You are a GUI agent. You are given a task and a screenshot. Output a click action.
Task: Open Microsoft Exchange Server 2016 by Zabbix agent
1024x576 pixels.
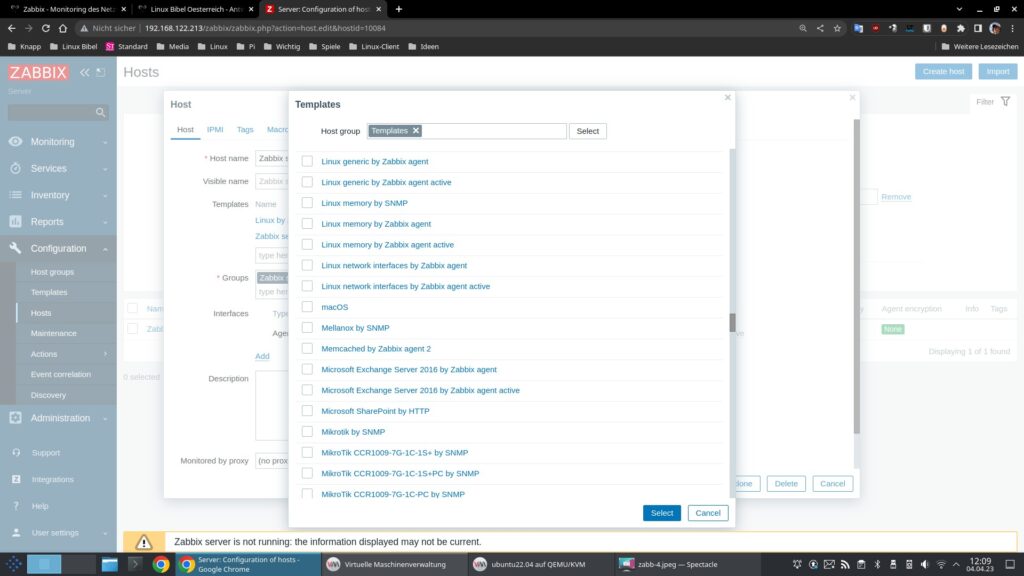click(409, 370)
